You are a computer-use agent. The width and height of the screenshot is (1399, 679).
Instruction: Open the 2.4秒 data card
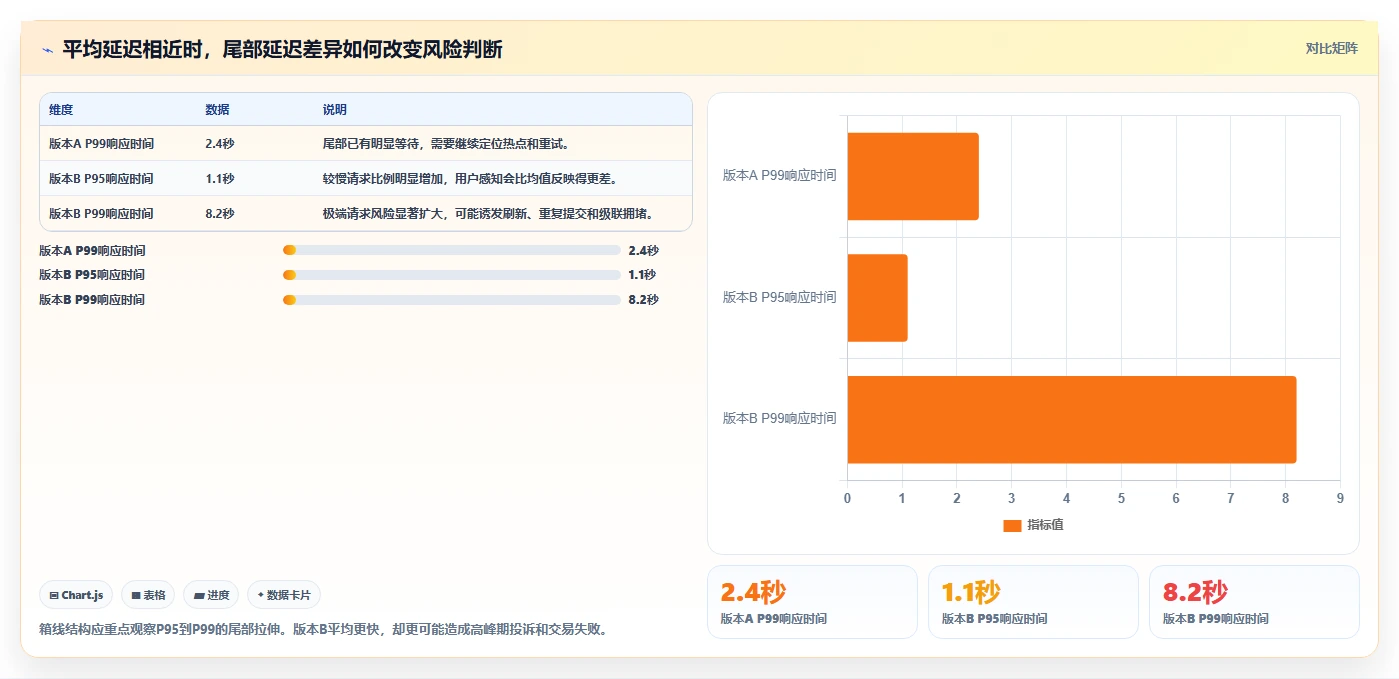[812, 601]
